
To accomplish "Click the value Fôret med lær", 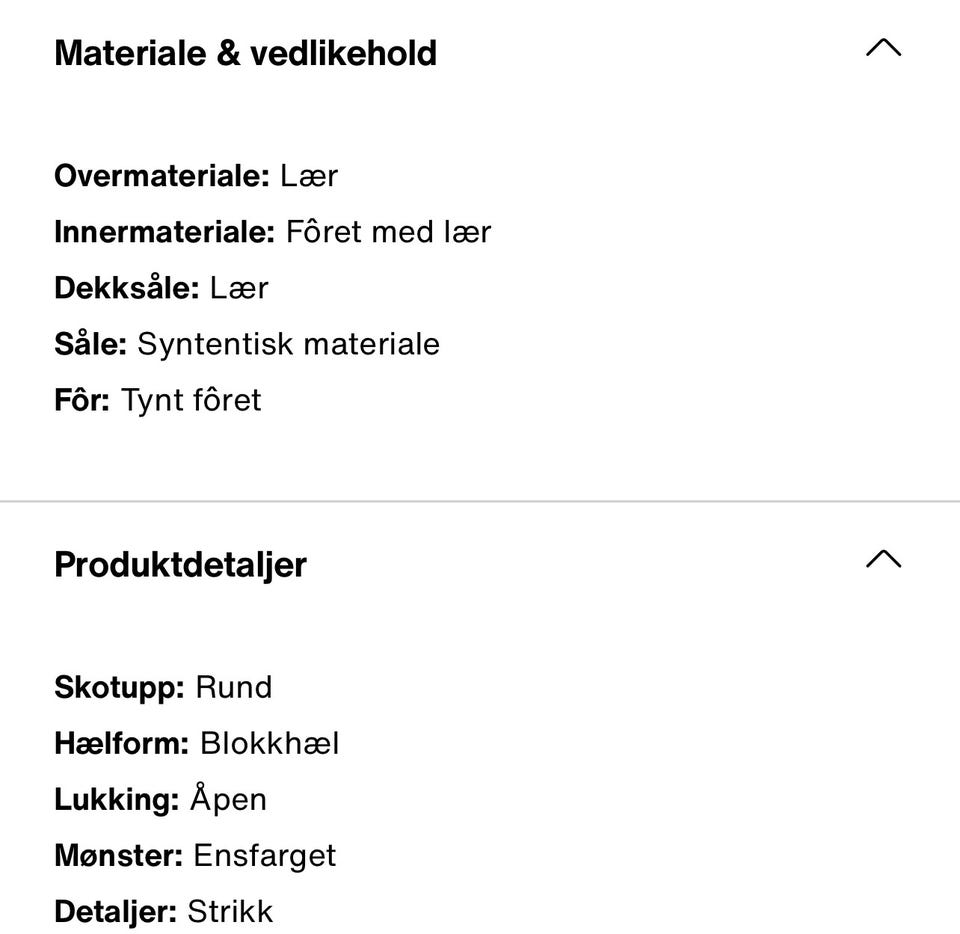I will pyautogui.click(x=390, y=232).
